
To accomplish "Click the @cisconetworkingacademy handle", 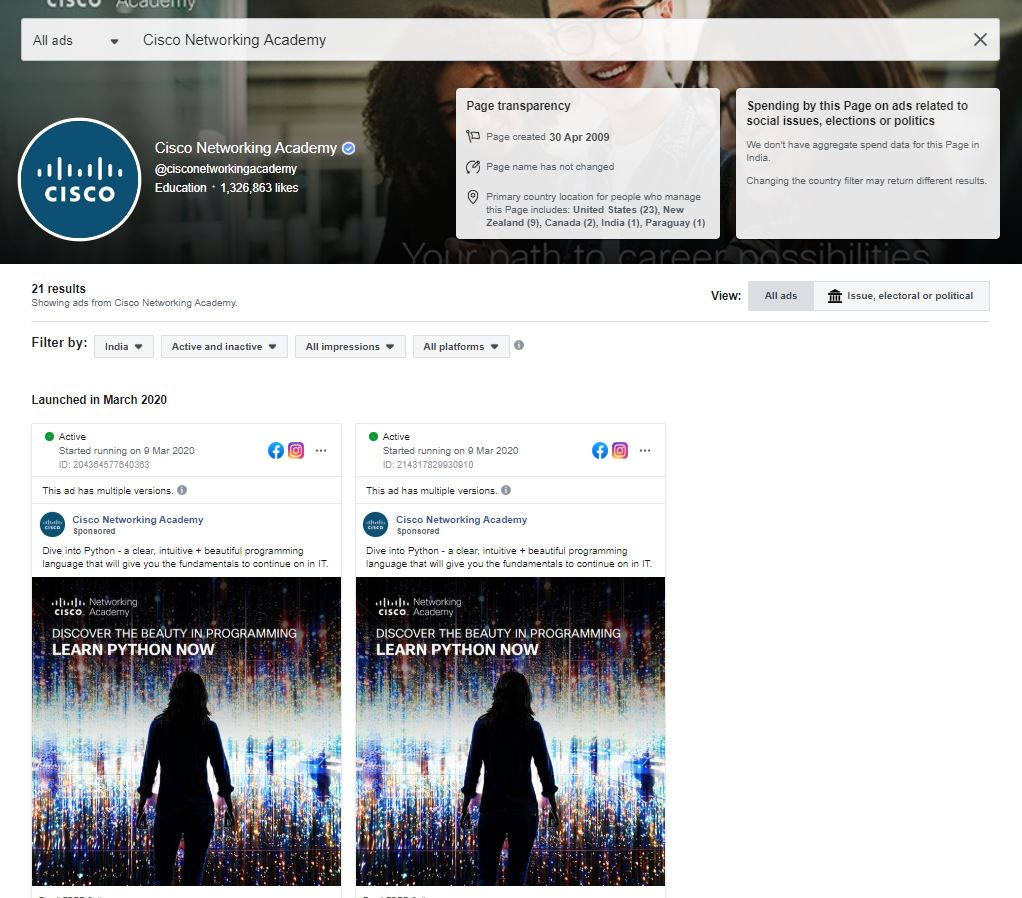I will coord(226,169).
